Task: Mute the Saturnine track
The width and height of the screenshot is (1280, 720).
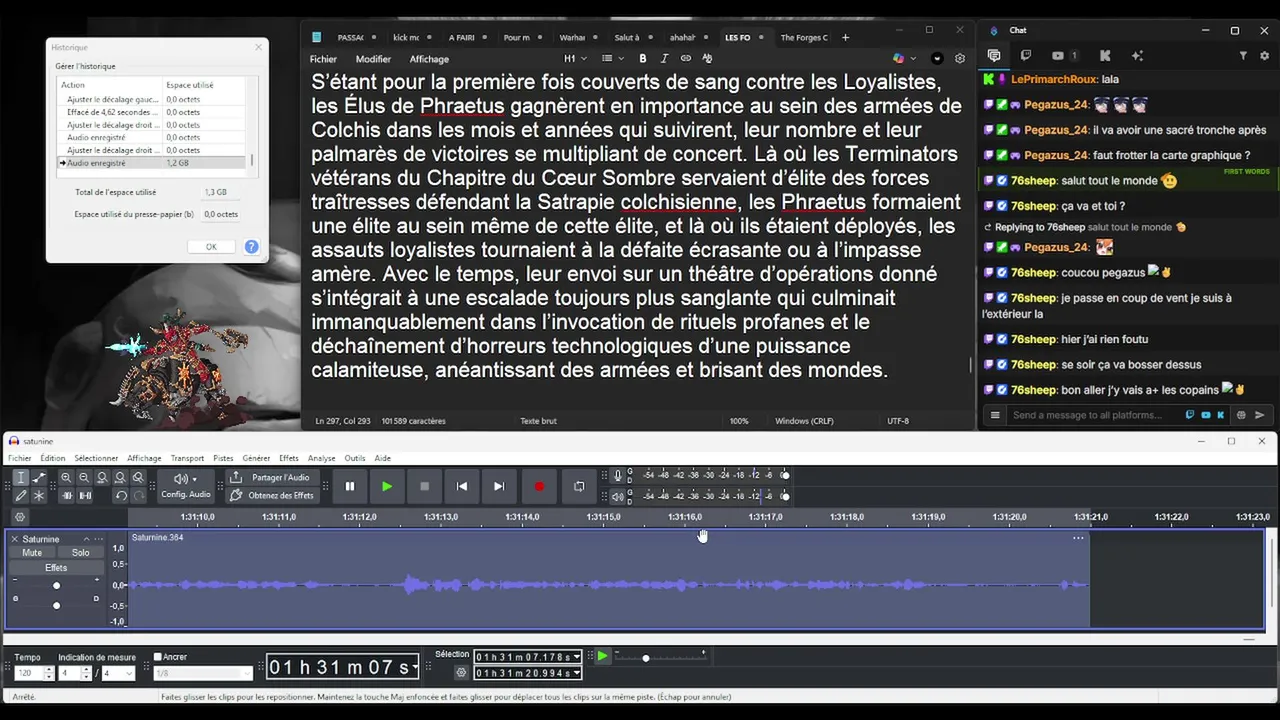Action: pos(32,552)
